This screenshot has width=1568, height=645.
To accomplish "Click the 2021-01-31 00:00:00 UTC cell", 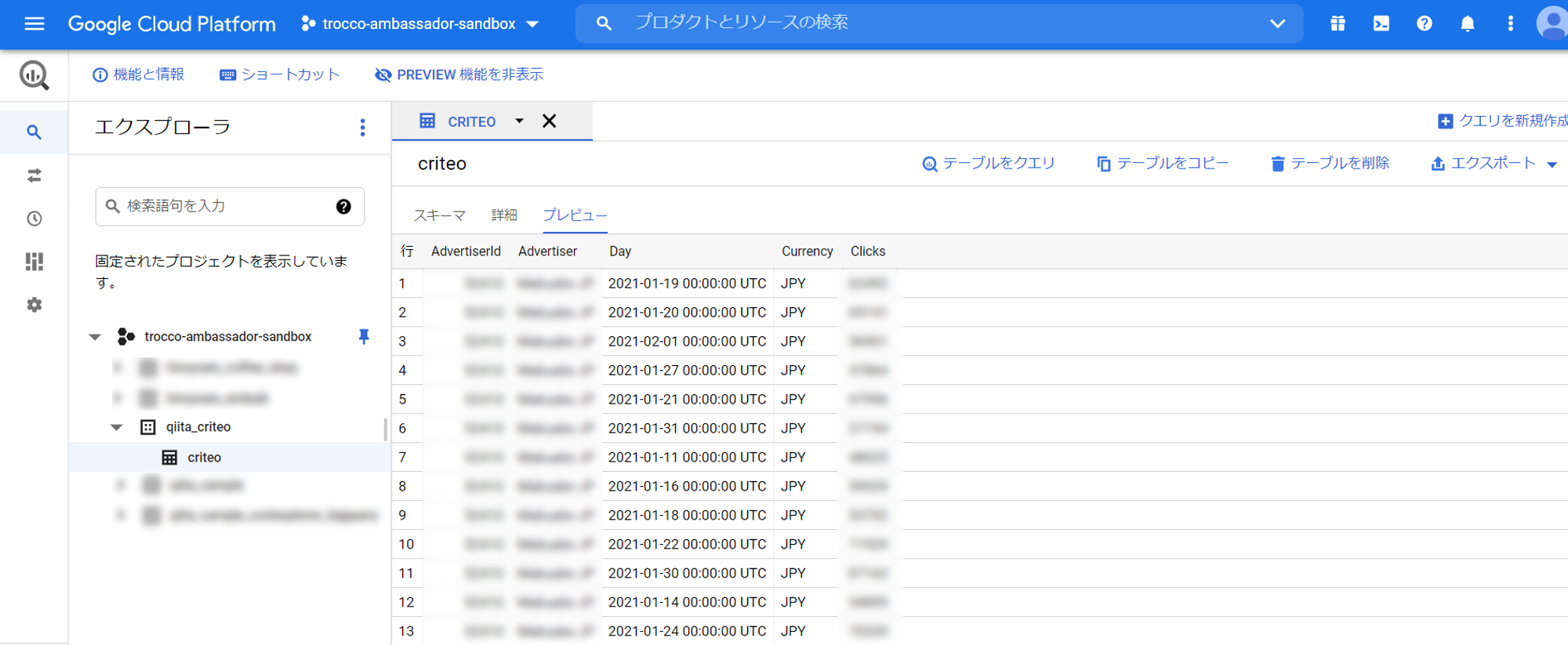I will point(687,429).
